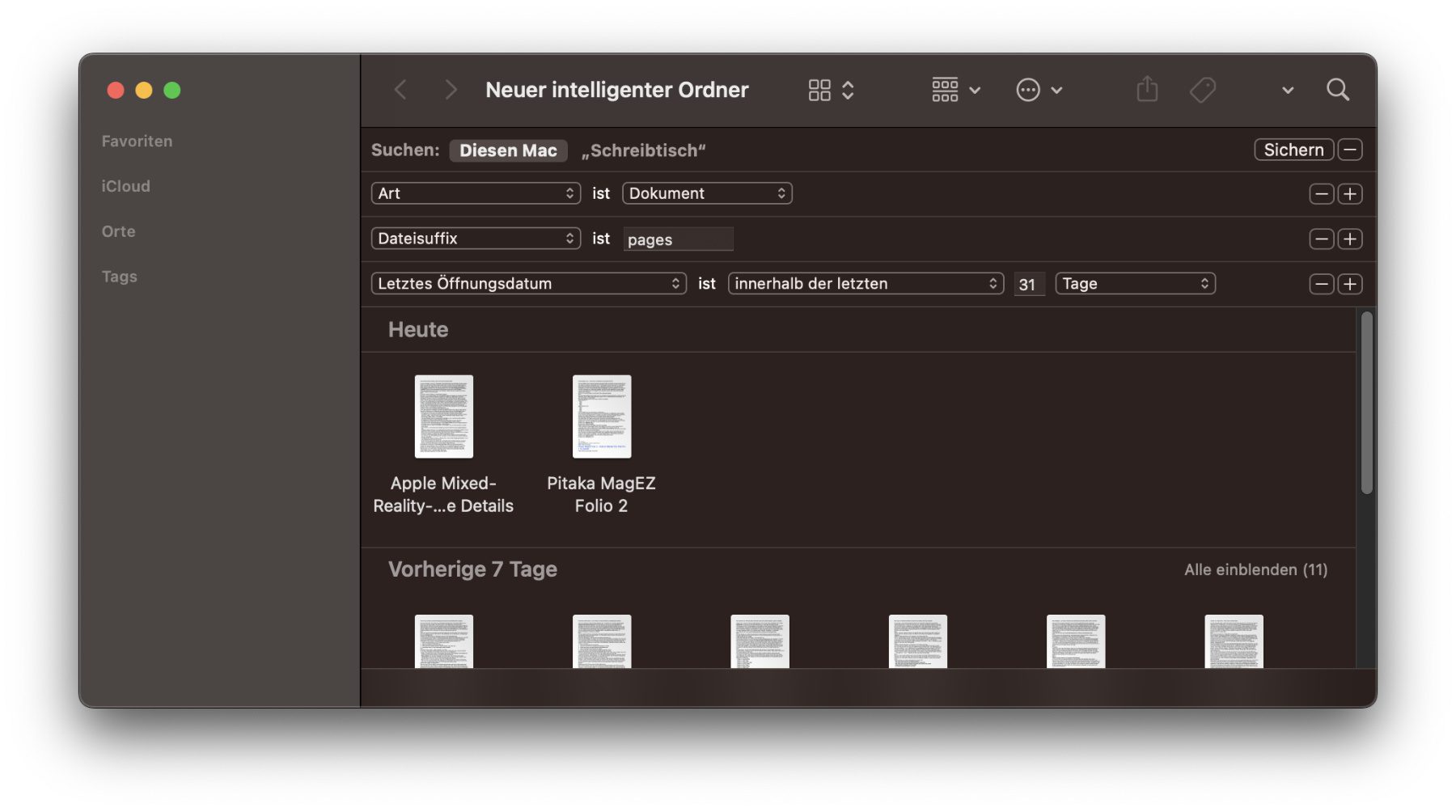Click the Sichern button

pyautogui.click(x=1293, y=150)
